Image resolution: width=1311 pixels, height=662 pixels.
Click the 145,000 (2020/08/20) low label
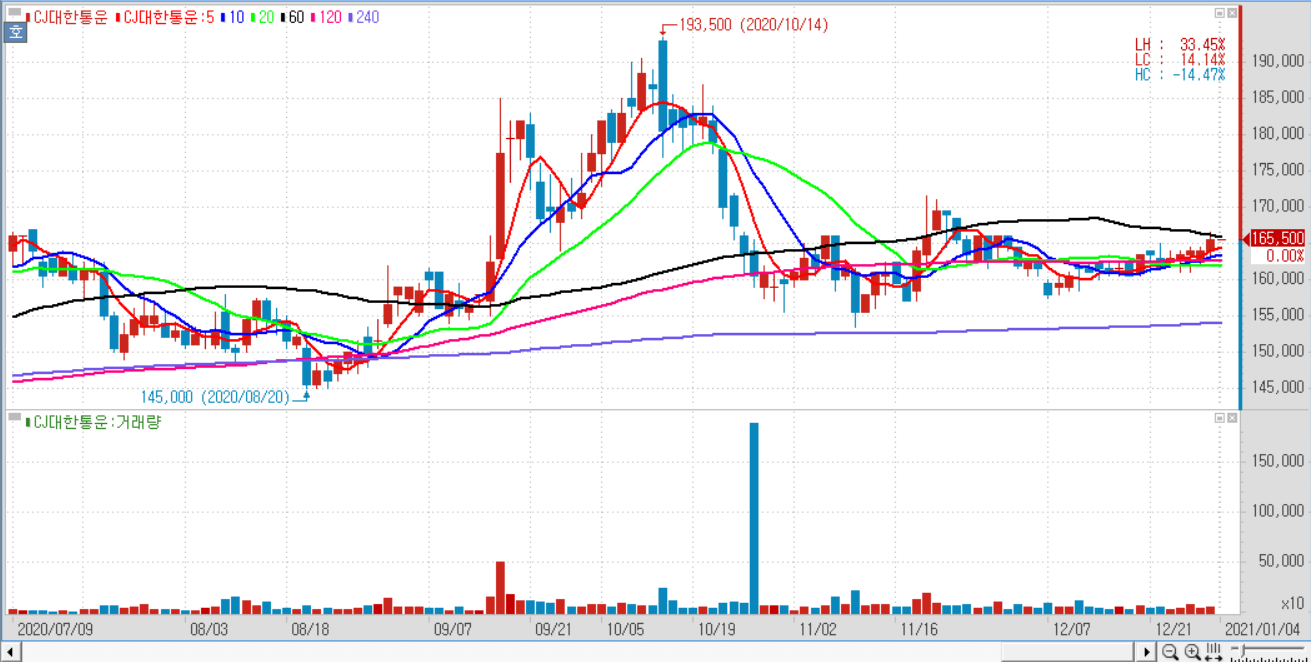point(214,397)
